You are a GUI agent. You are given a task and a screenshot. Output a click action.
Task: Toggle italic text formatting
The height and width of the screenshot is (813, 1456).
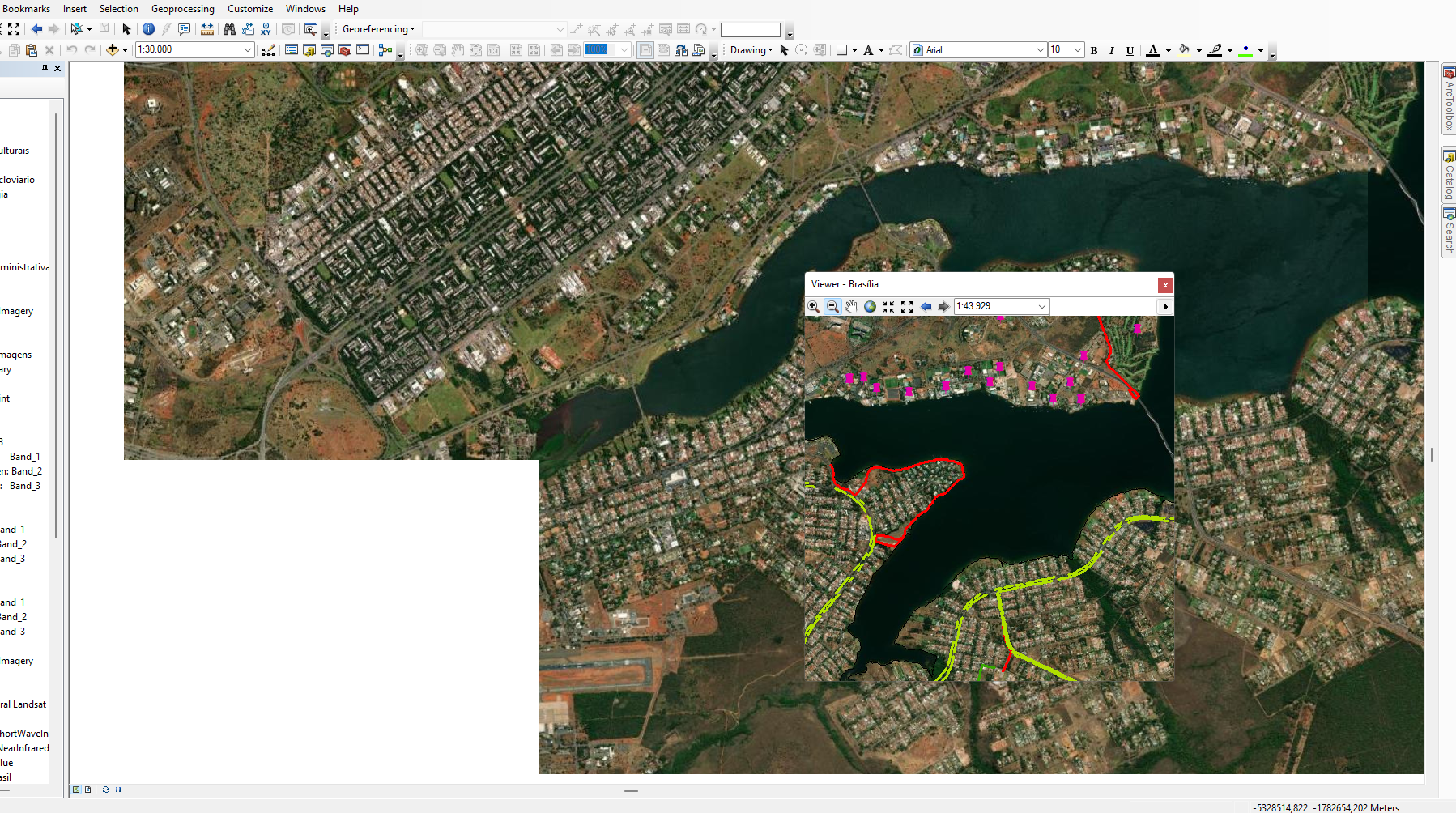(x=1112, y=50)
